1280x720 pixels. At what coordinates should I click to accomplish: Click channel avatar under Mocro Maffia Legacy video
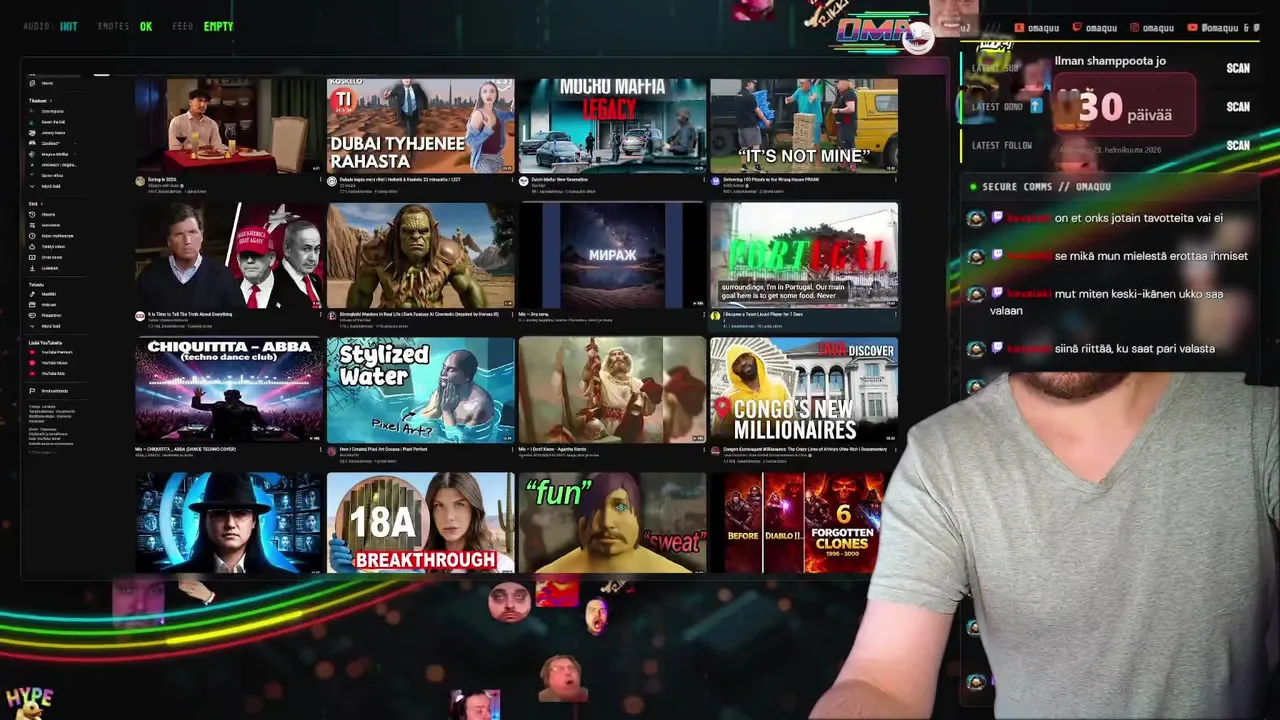(x=523, y=181)
